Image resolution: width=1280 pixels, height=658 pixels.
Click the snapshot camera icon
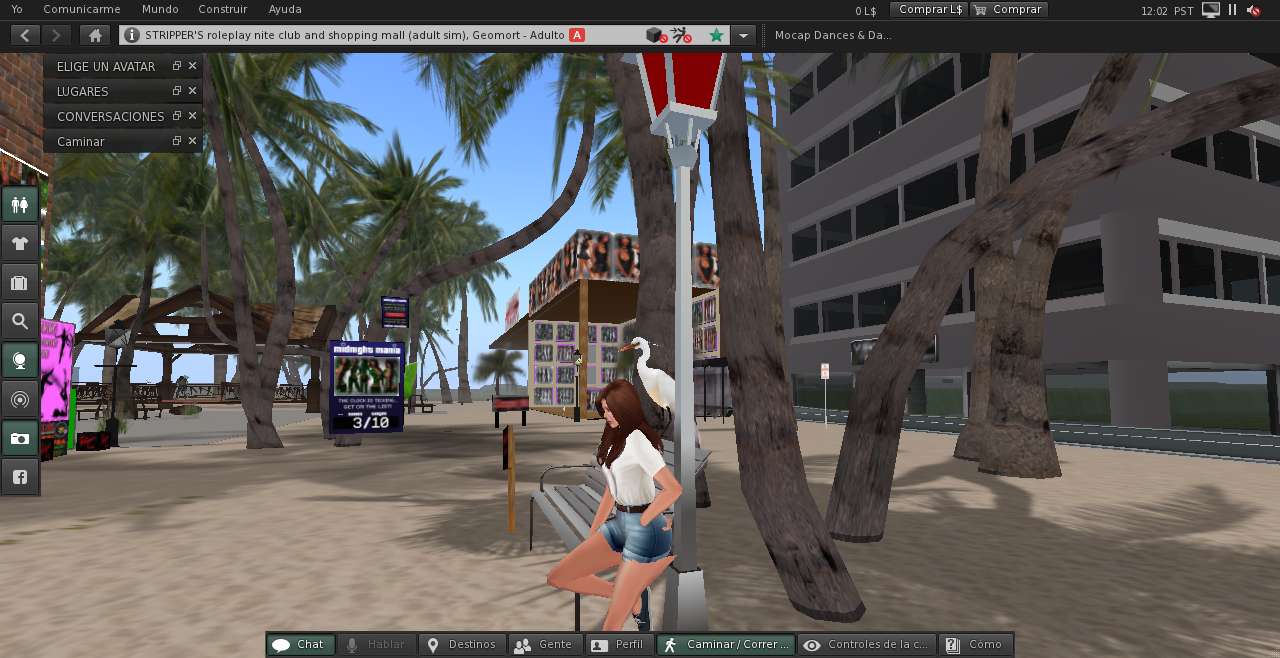(19, 438)
